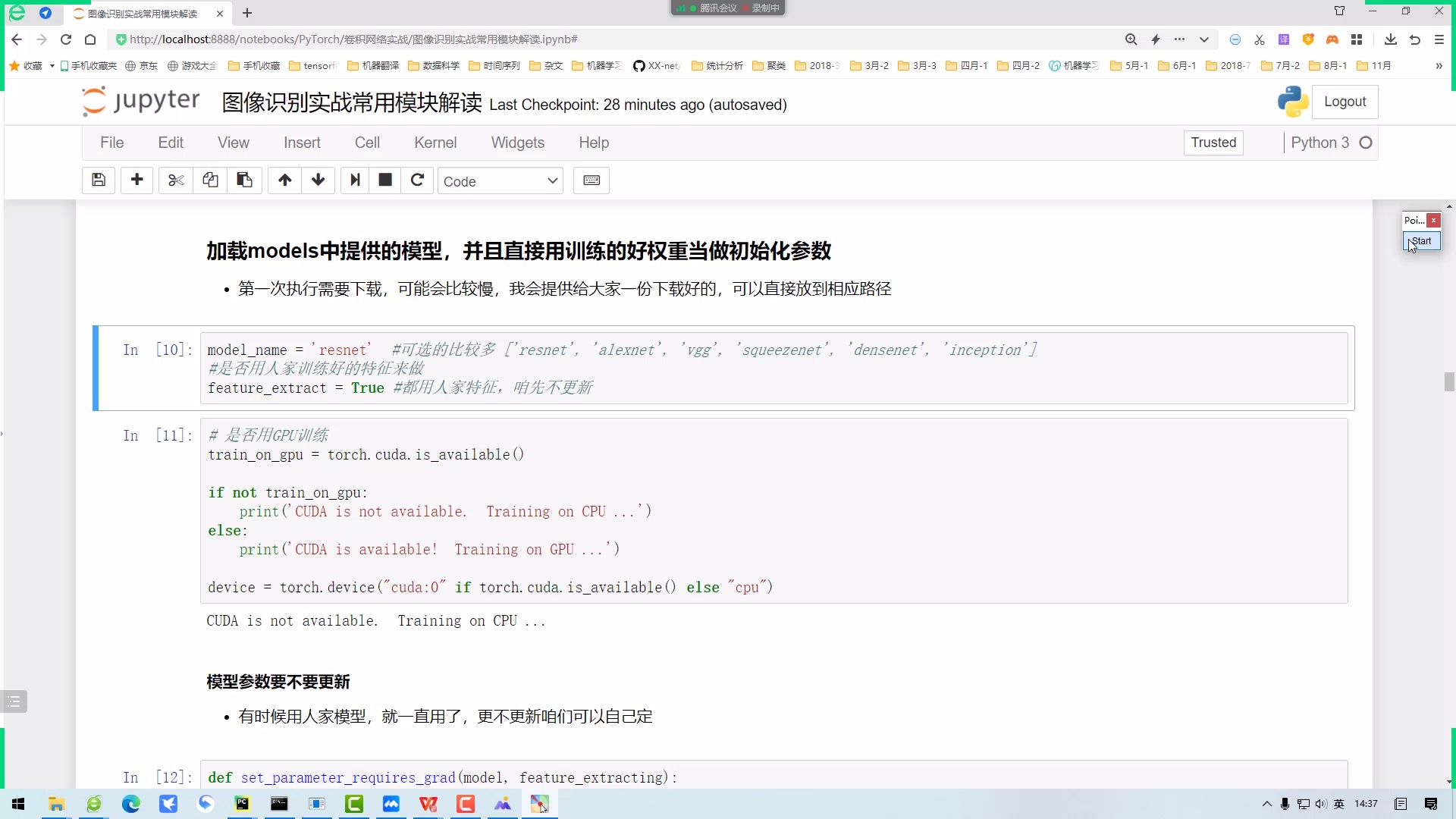The height and width of the screenshot is (819, 1456).
Task: Open the Kernel menu
Action: [x=435, y=143]
